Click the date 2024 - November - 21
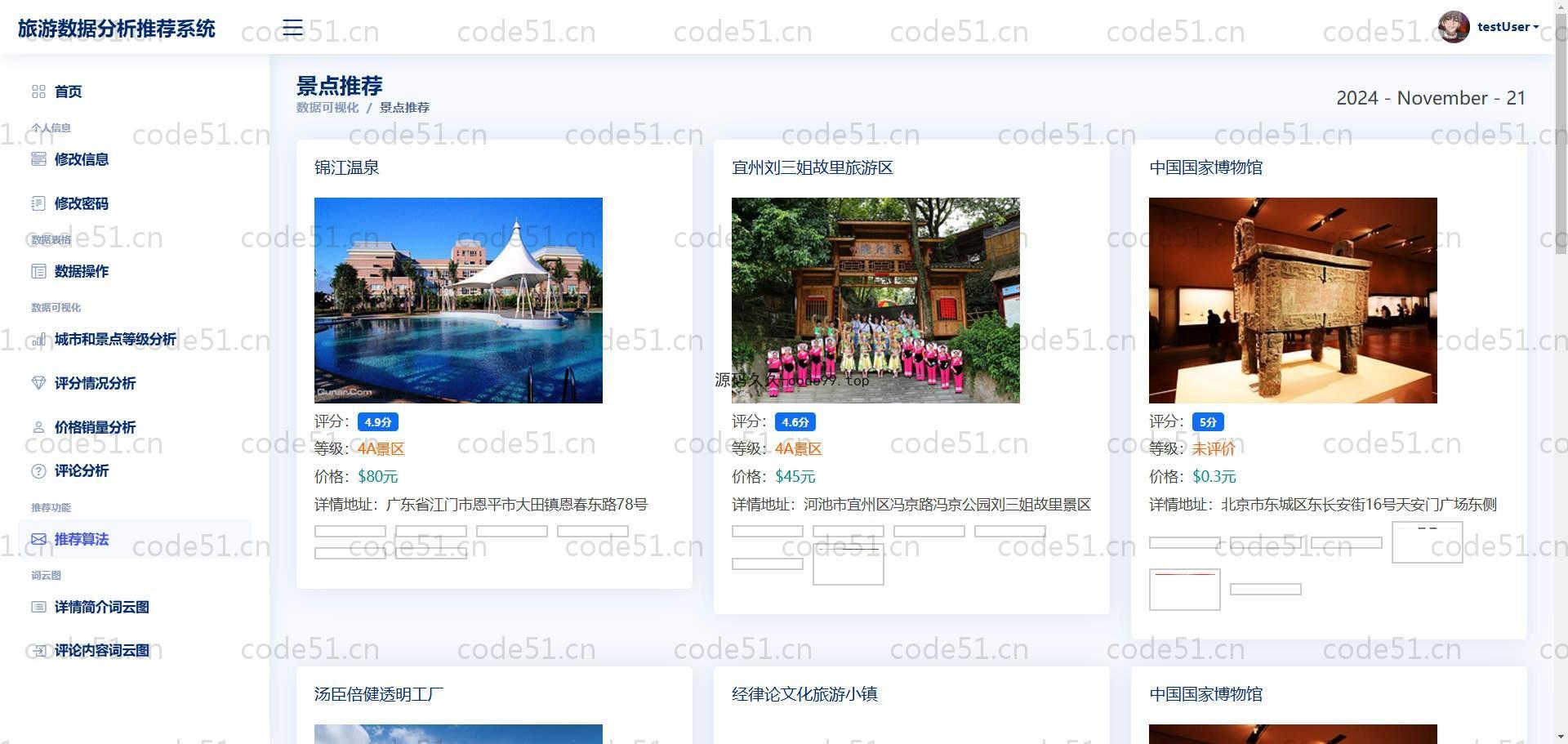Screen dimensions: 1568x744 (x=1431, y=98)
